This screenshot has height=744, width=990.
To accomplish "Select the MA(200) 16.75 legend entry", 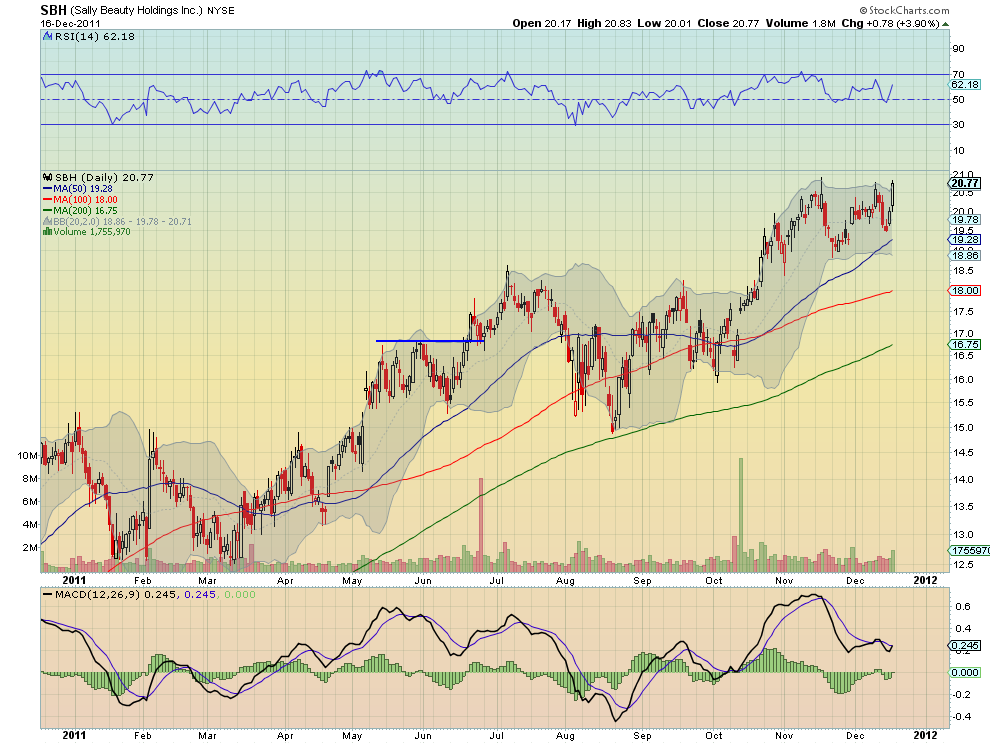I will tap(80, 210).
